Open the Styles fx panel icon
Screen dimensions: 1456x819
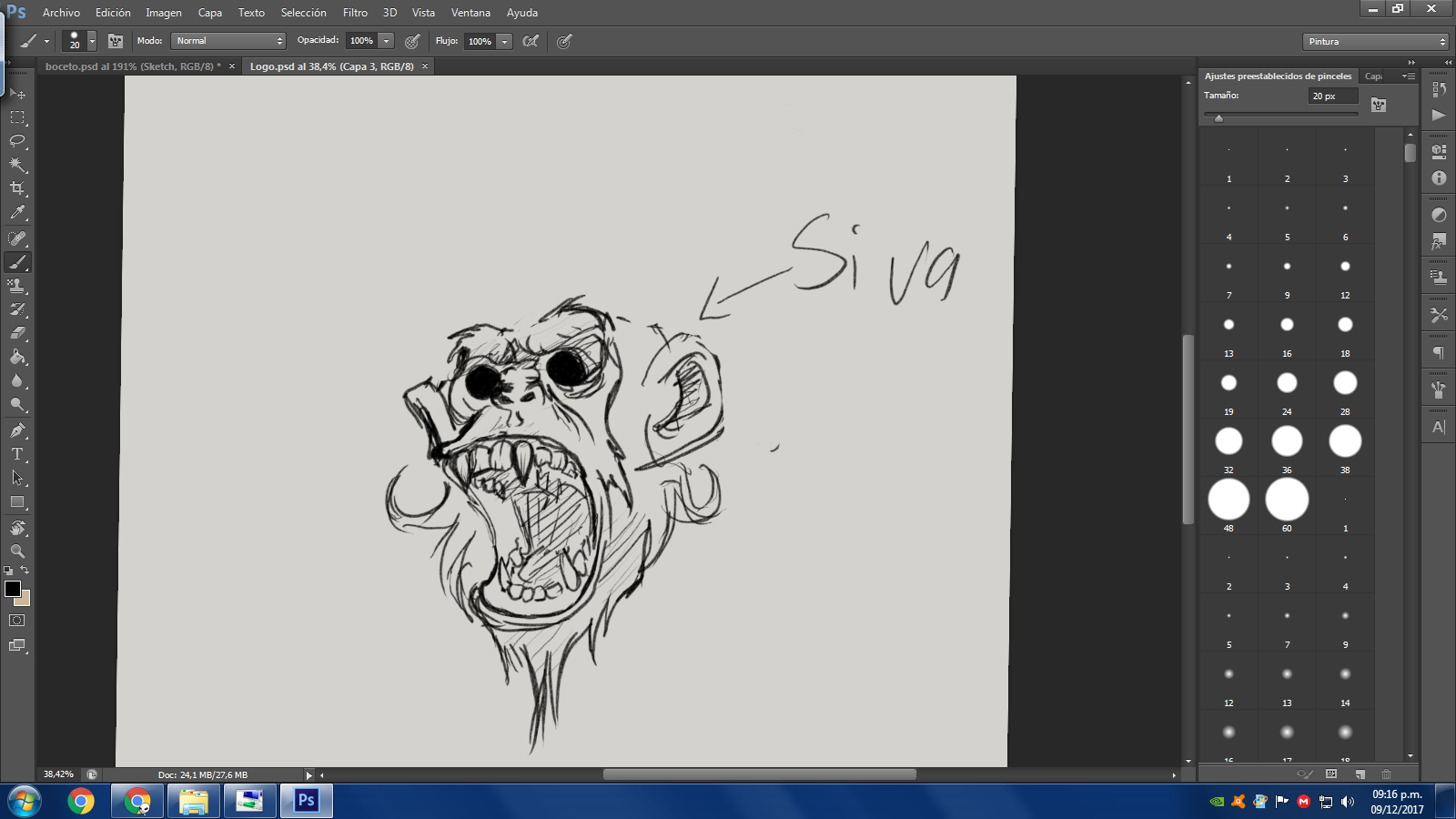point(1439,241)
